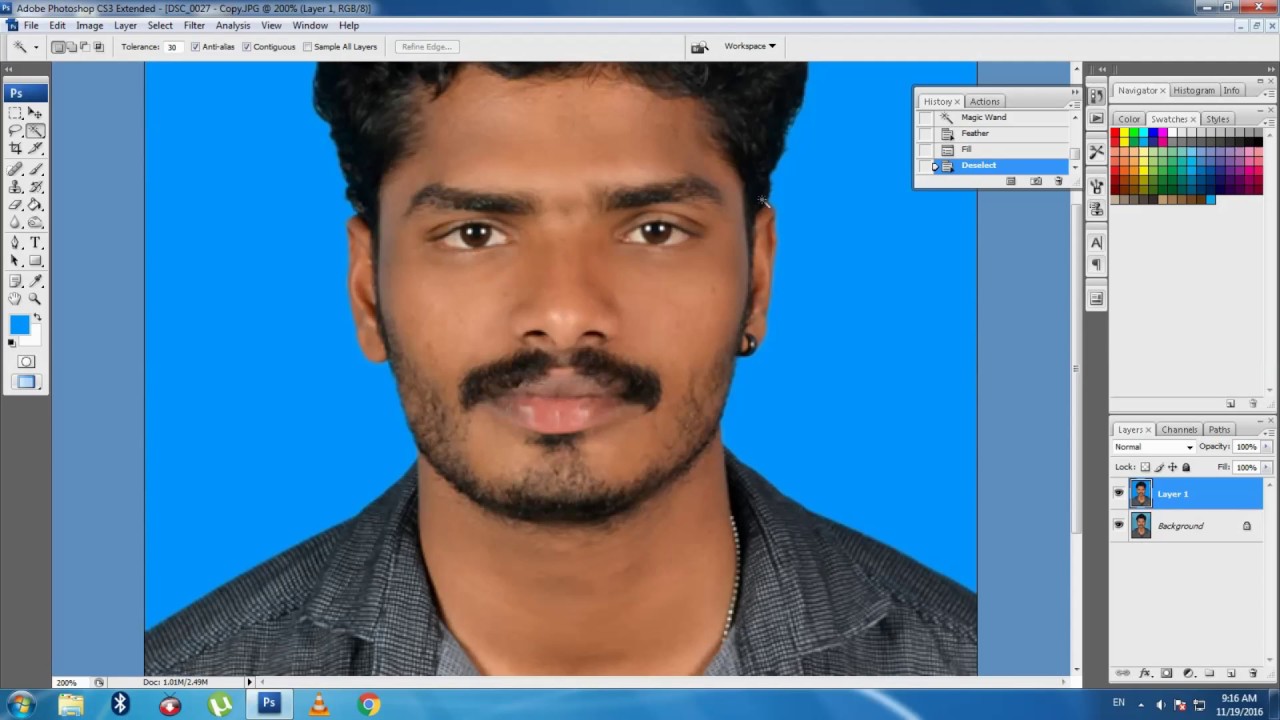Select the History Brush tool

pos(35,187)
